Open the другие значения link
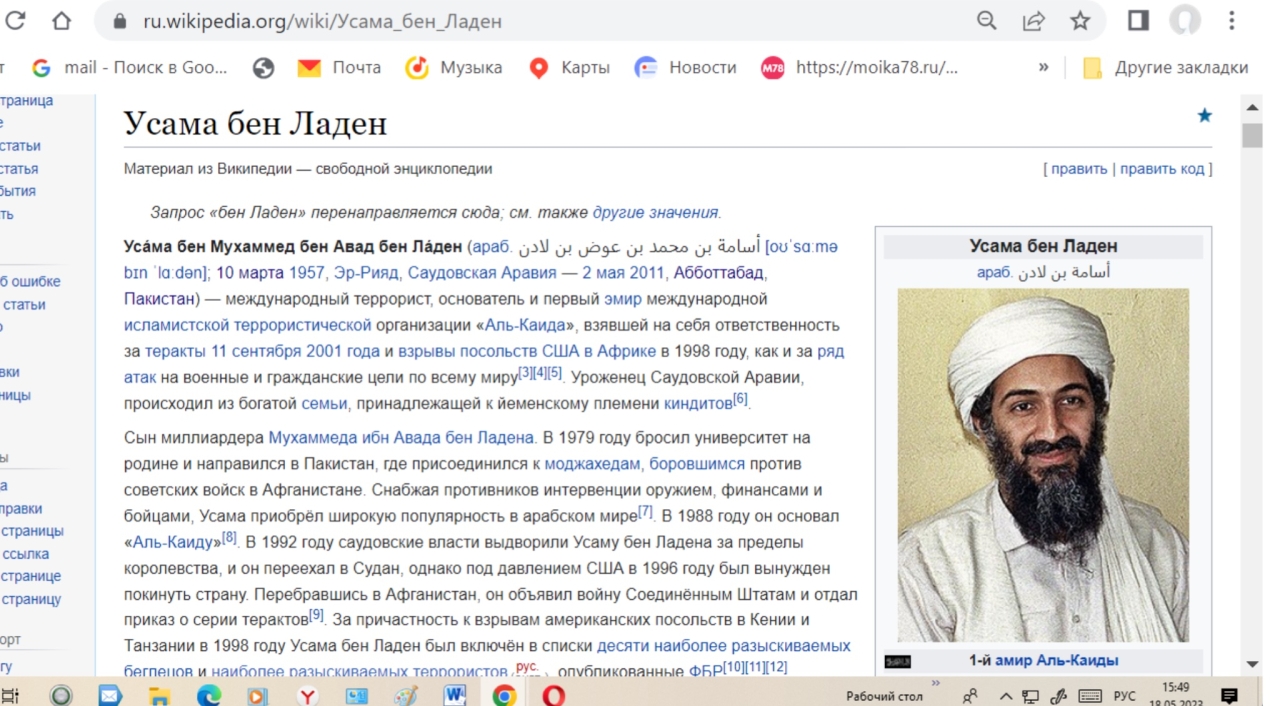The image size is (1280, 706). click(655, 212)
